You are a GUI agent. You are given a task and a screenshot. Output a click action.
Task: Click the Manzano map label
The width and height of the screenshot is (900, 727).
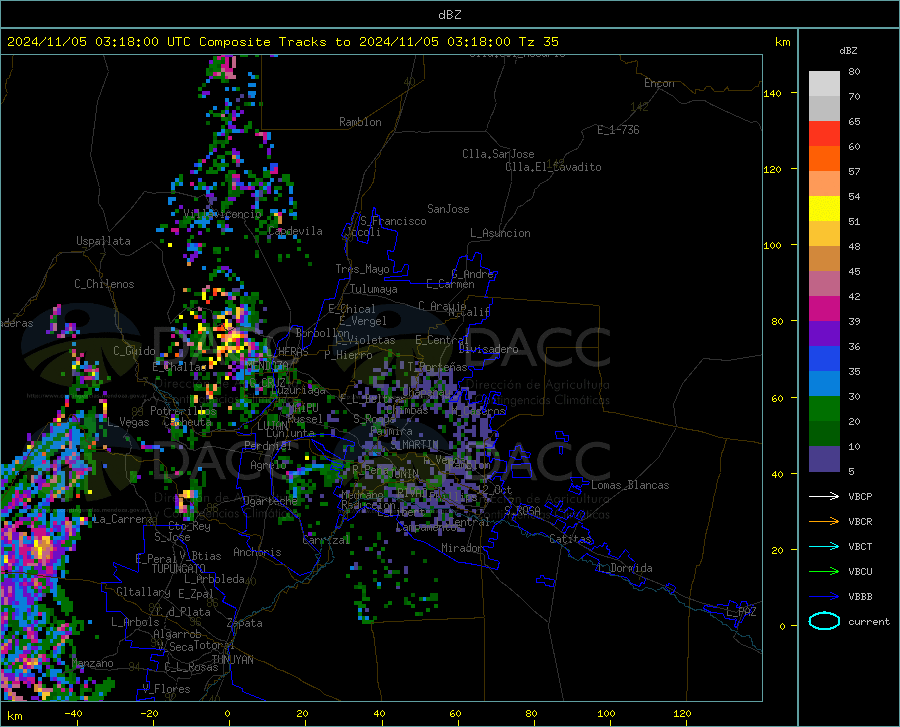point(92,663)
